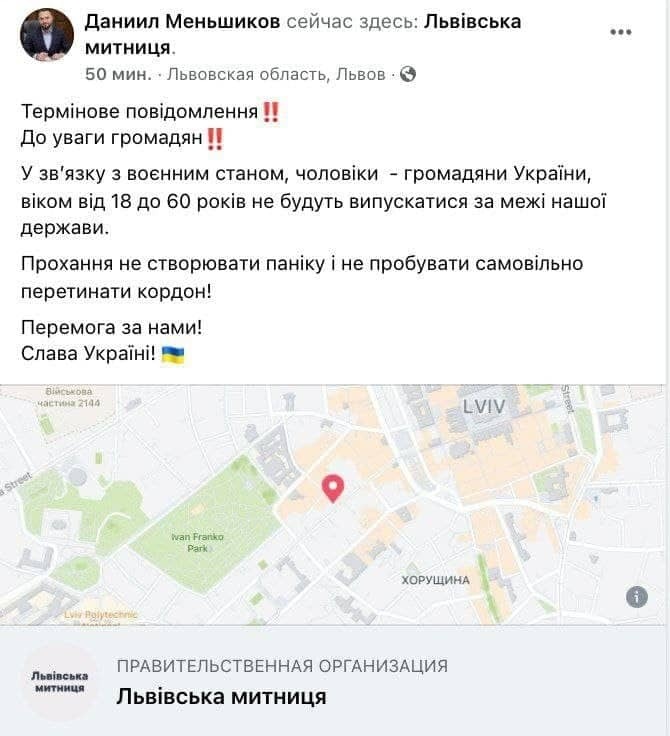Click the LVIV city label on the map
The height and width of the screenshot is (736, 670).
tap(484, 407)
